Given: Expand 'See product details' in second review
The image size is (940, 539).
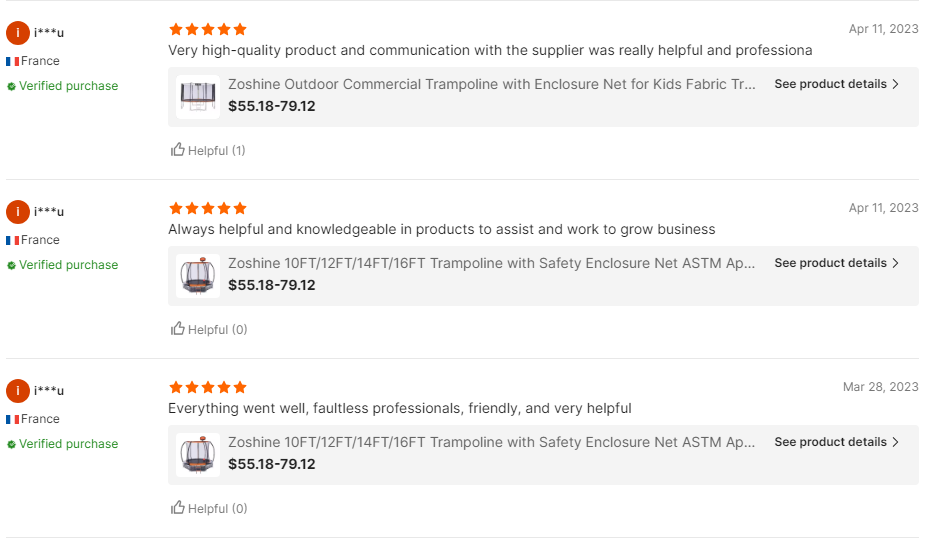Looking at the screenshot, I should click(x=836, y=263).
